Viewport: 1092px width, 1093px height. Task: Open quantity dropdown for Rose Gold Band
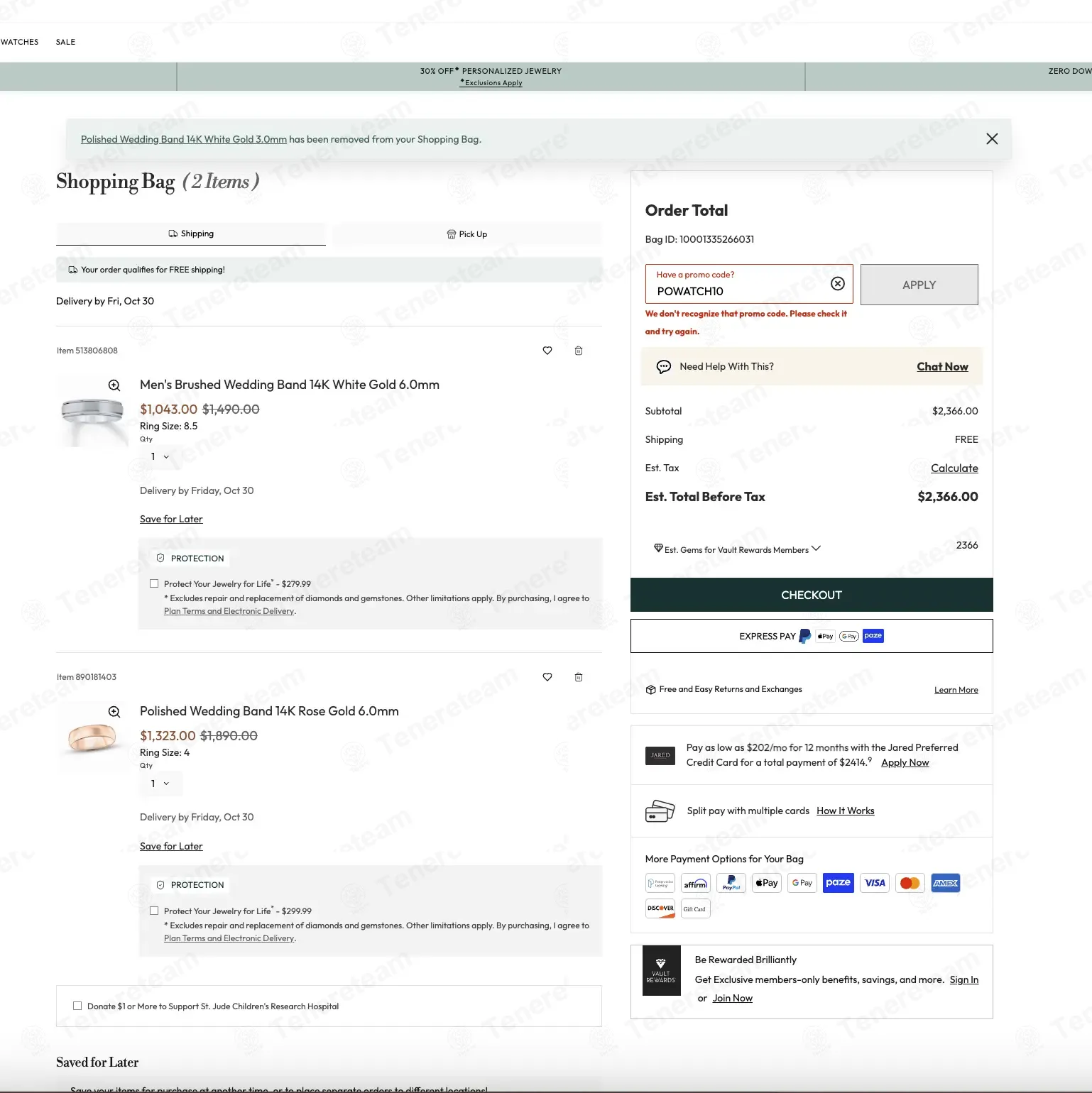click(160, 784)
